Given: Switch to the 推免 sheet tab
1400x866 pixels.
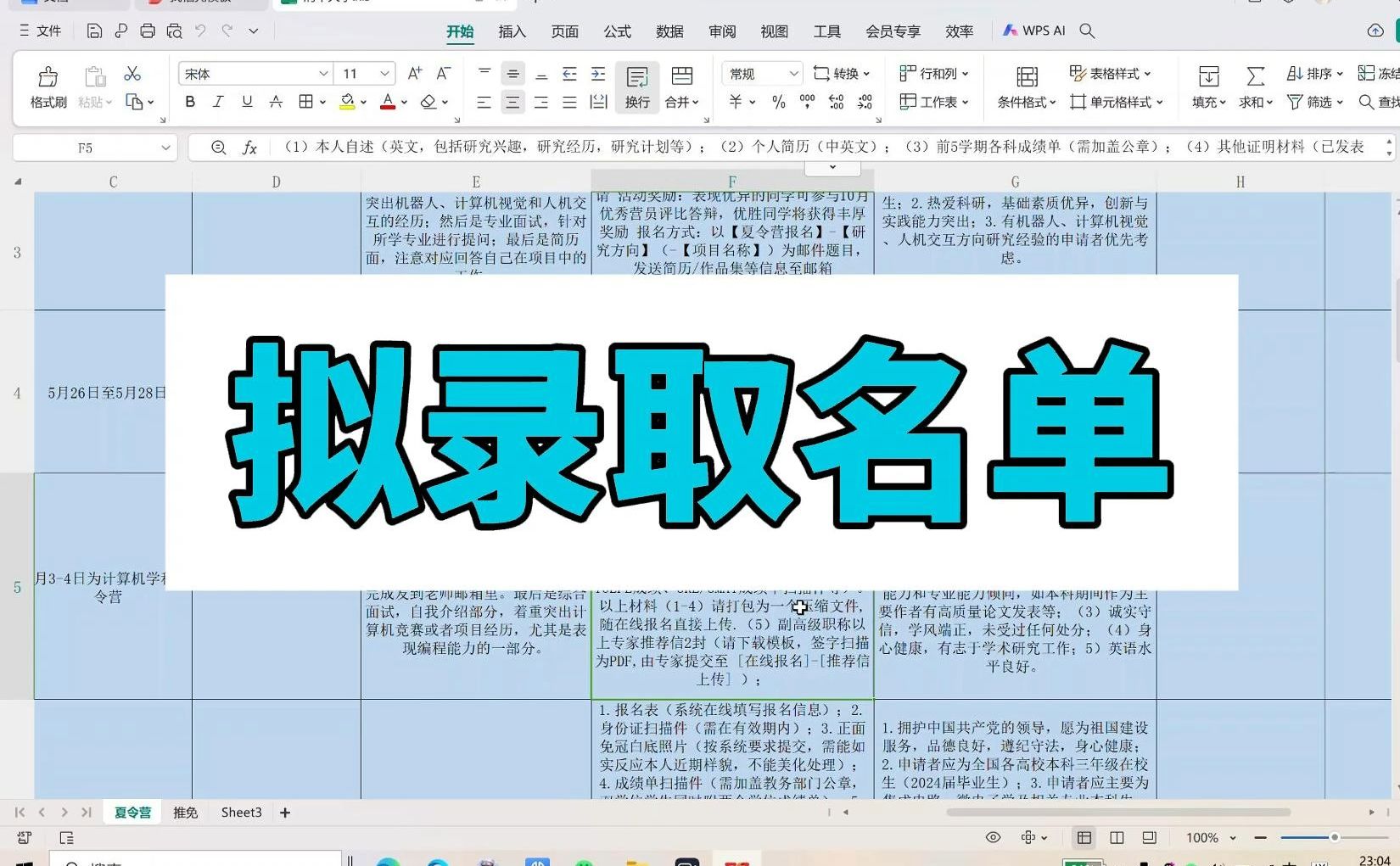Looking at the screenshot, I should 185,813.
